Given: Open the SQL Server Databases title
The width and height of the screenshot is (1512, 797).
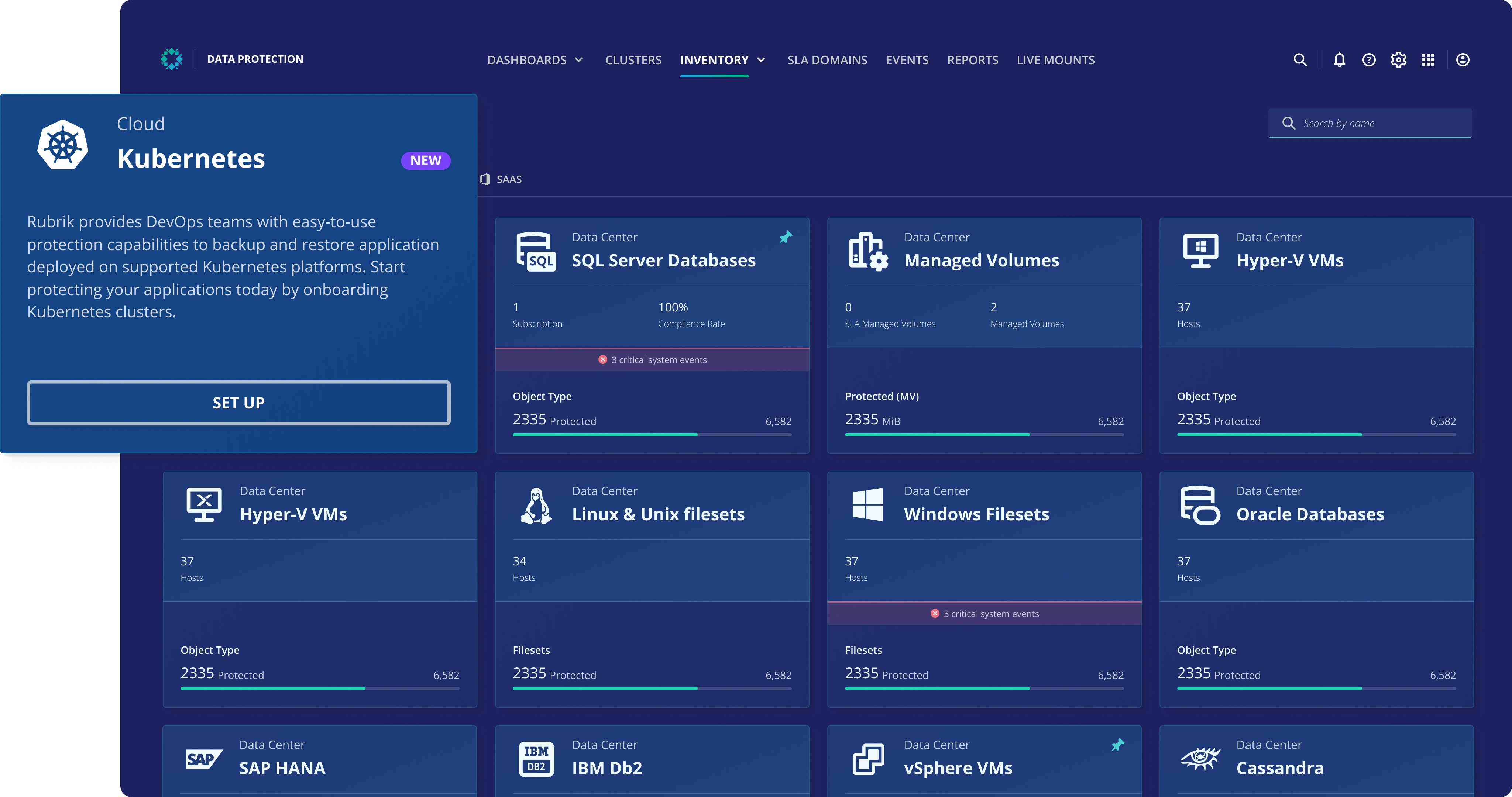Looking at the screenshot, I should (663, 260).
